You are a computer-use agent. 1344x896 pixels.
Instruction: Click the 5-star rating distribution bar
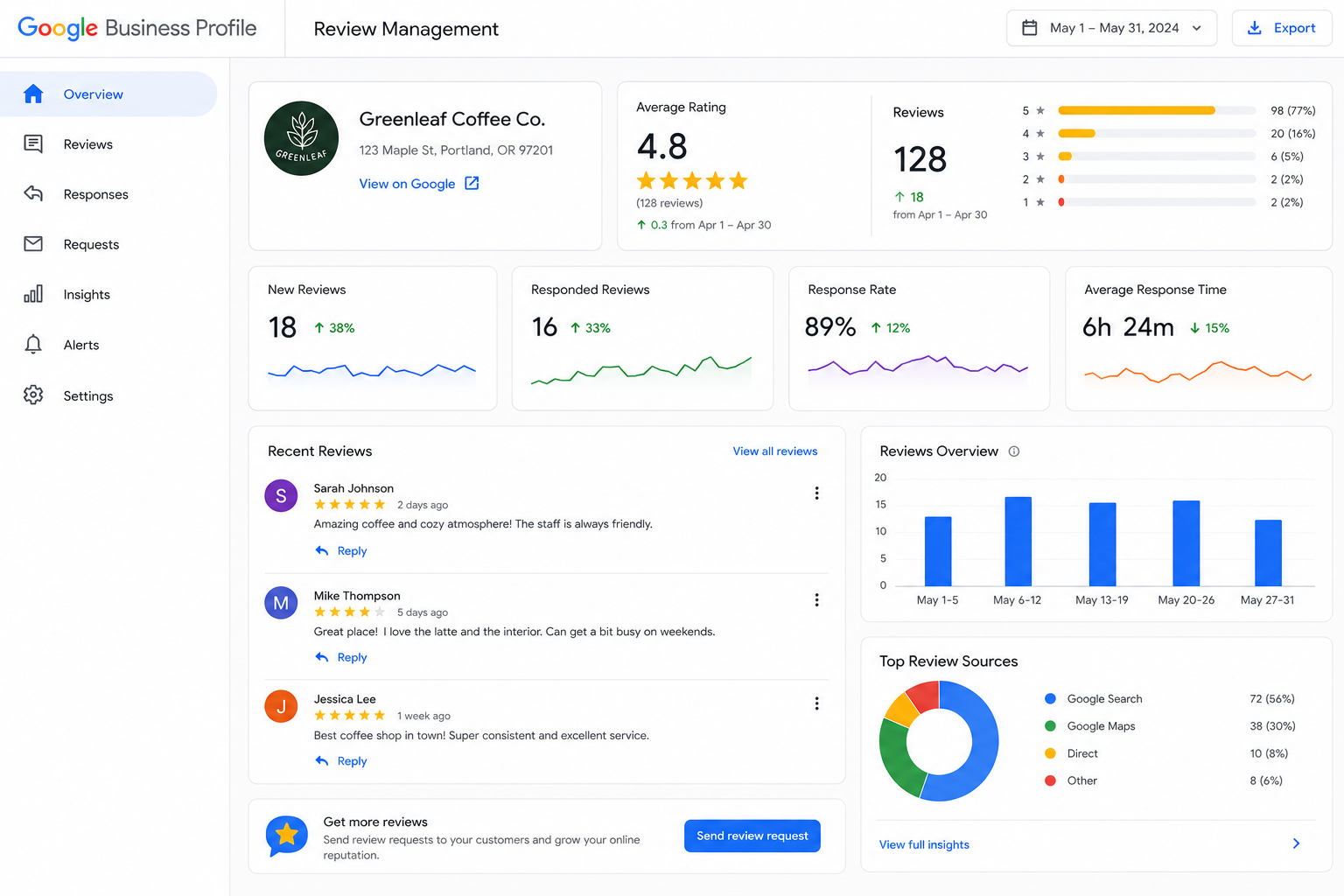tap(1157, 110)
